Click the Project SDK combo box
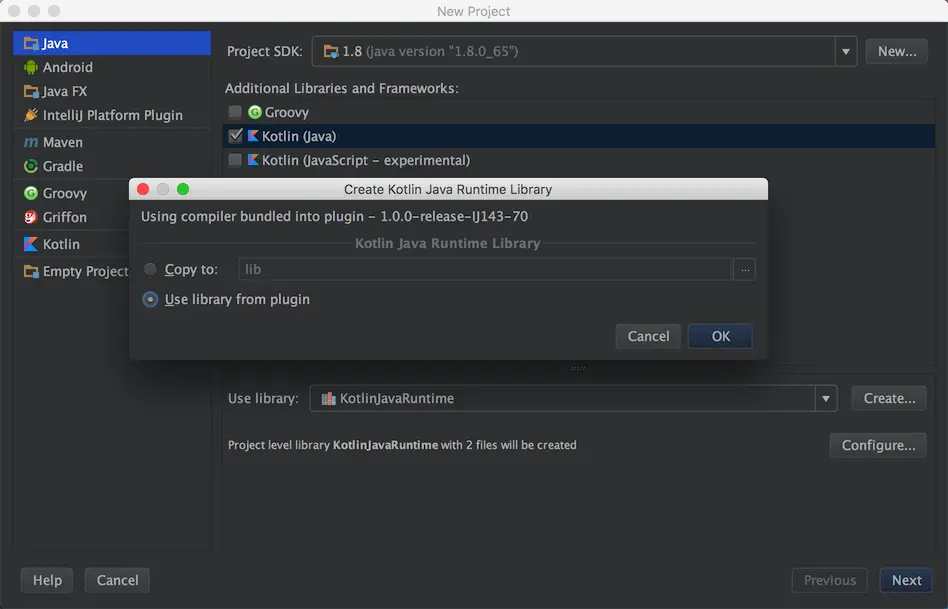 [584, 51]
